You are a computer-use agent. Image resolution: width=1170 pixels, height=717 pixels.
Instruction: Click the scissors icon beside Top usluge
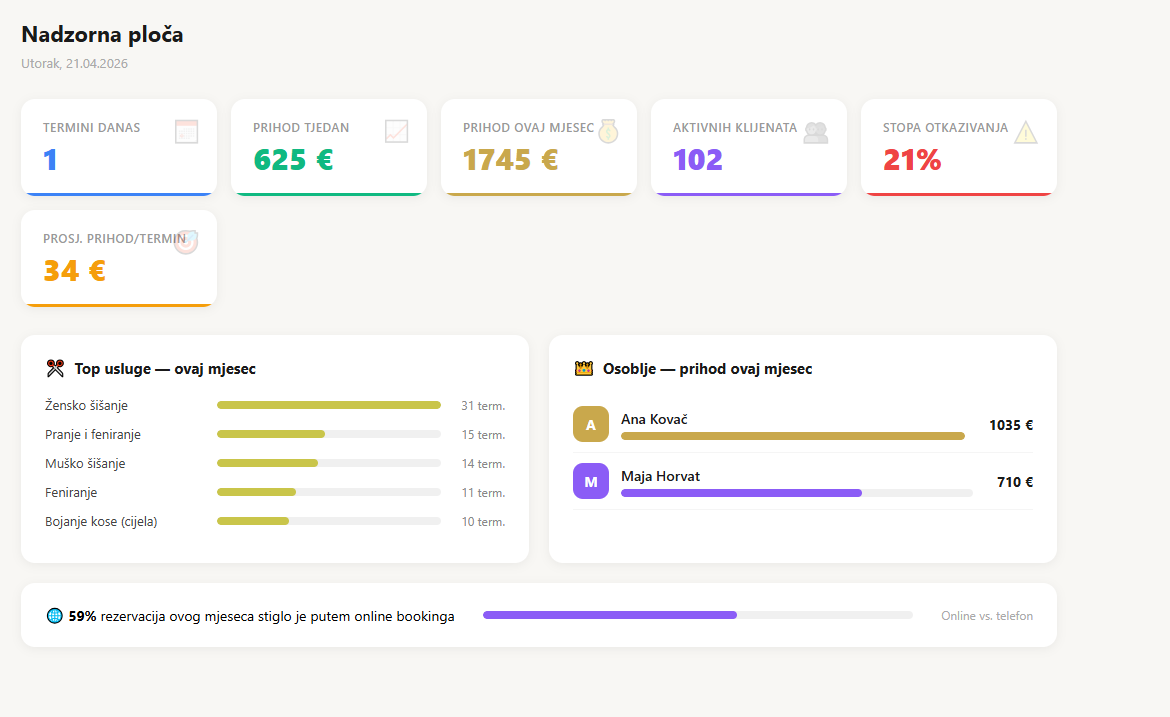pyautogui.click(x=55, y=369)
